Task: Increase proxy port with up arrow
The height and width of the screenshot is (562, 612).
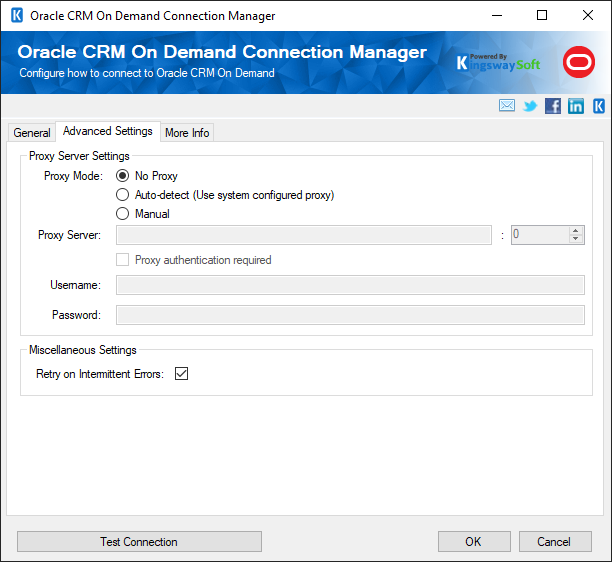Action: (575, 231)
